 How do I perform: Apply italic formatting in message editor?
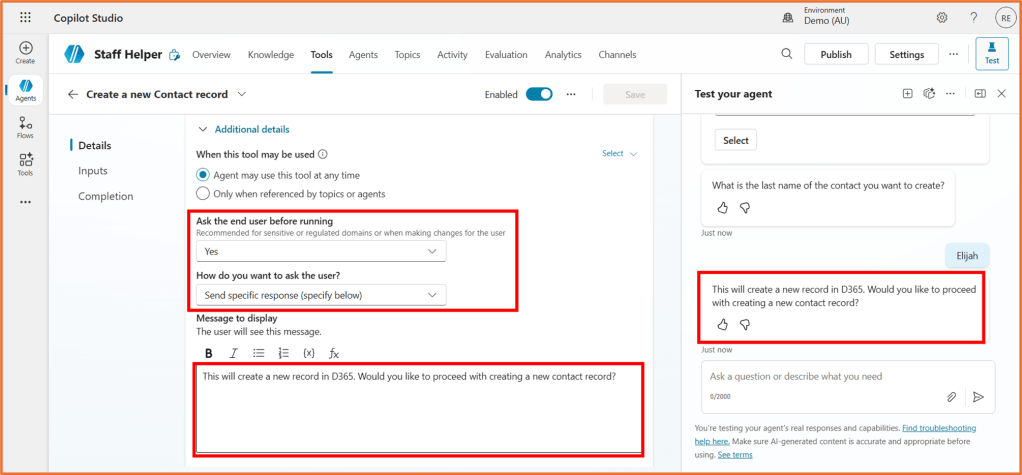(x=233, y=353)
